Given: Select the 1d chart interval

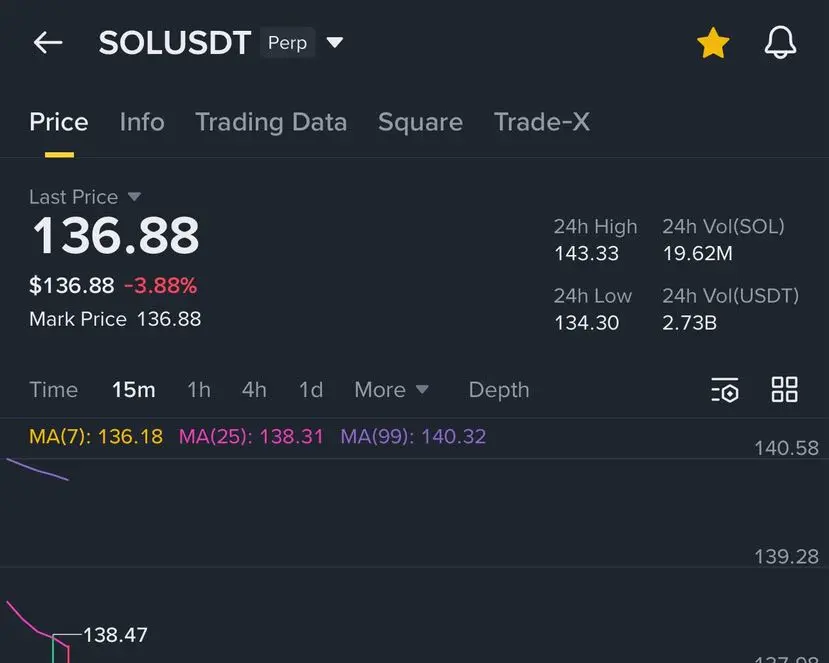Looking at the screenshot, I should coord(311,390).
